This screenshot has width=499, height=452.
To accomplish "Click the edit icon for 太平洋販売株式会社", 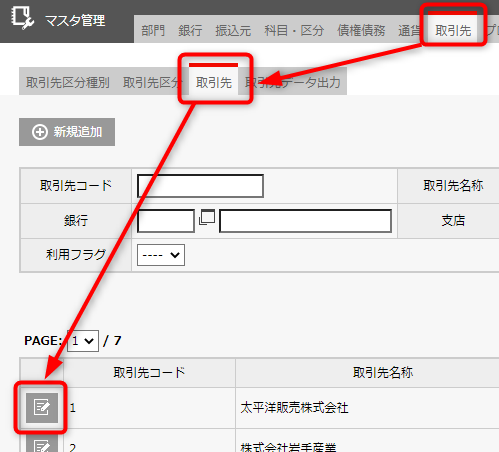I will click(42, 407).
